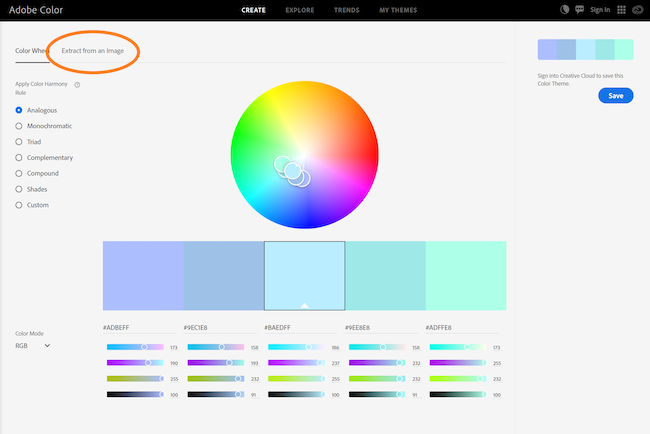This screenshot has height=434, width=650.
Task: Switch to Extract from an Image tab
Action: [x=93, y=50]
